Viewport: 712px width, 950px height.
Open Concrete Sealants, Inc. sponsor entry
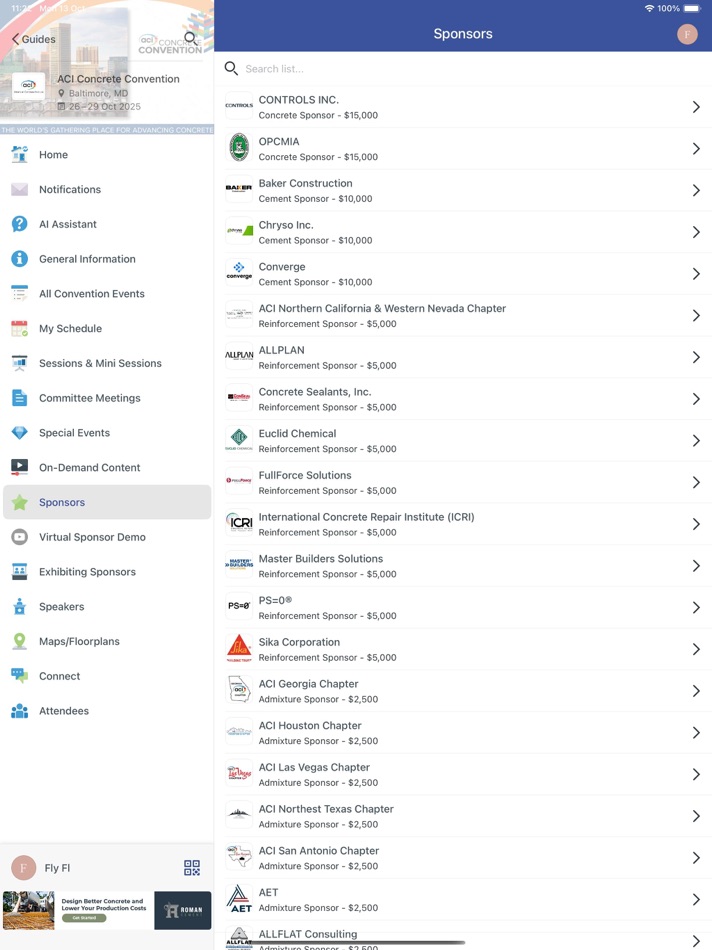tap(464, 399)
